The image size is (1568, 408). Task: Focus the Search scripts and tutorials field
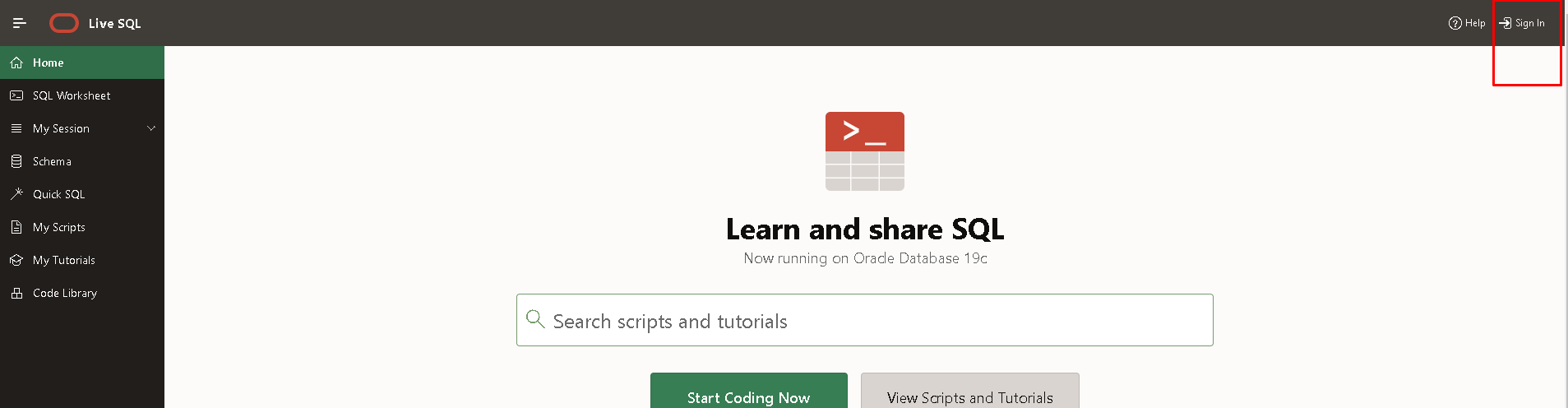[x=865, y=320]
